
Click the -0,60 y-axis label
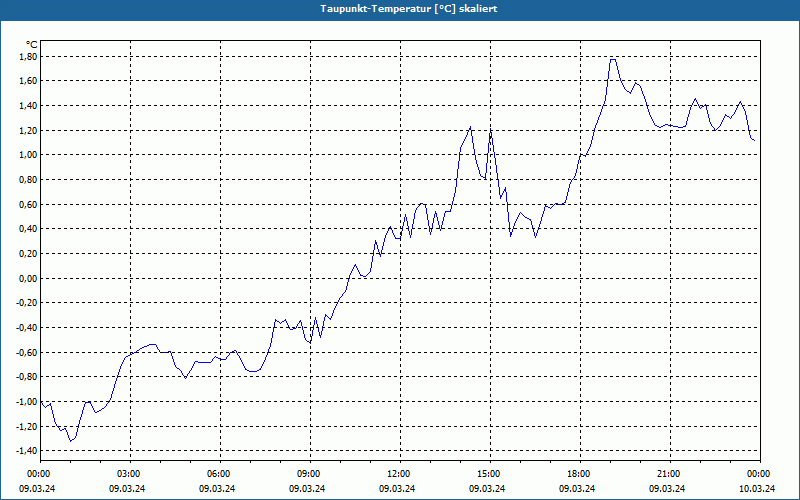point(27,352)
